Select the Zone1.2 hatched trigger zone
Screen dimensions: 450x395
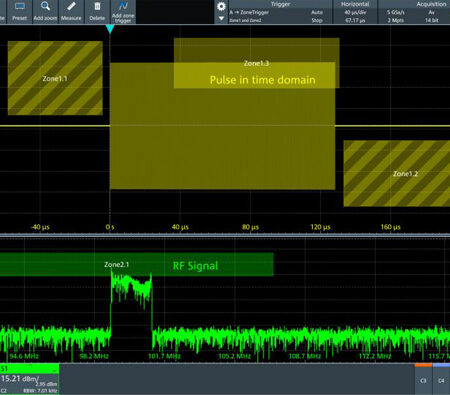point(397,173)
